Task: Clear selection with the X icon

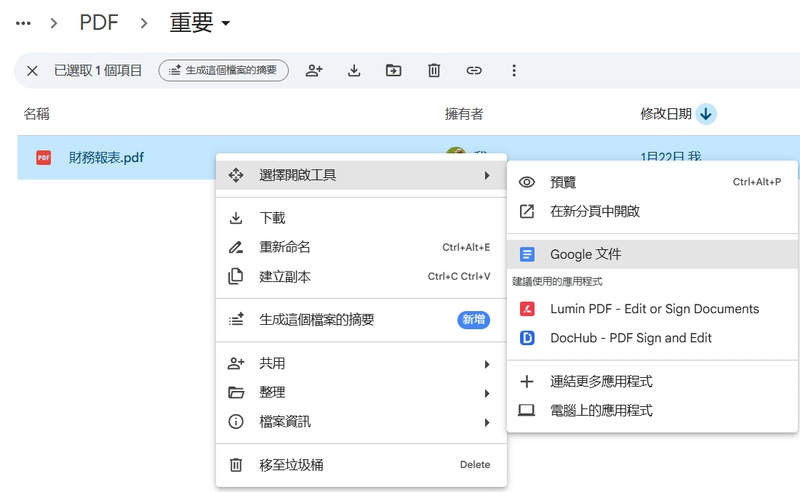Action: [32, 70]
